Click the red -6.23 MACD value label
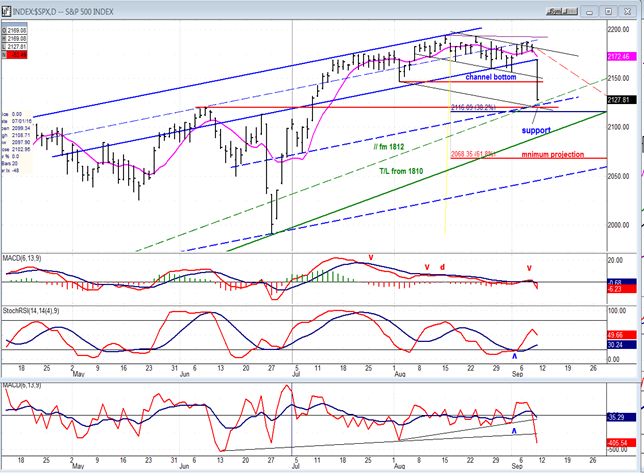 point(621,289)
